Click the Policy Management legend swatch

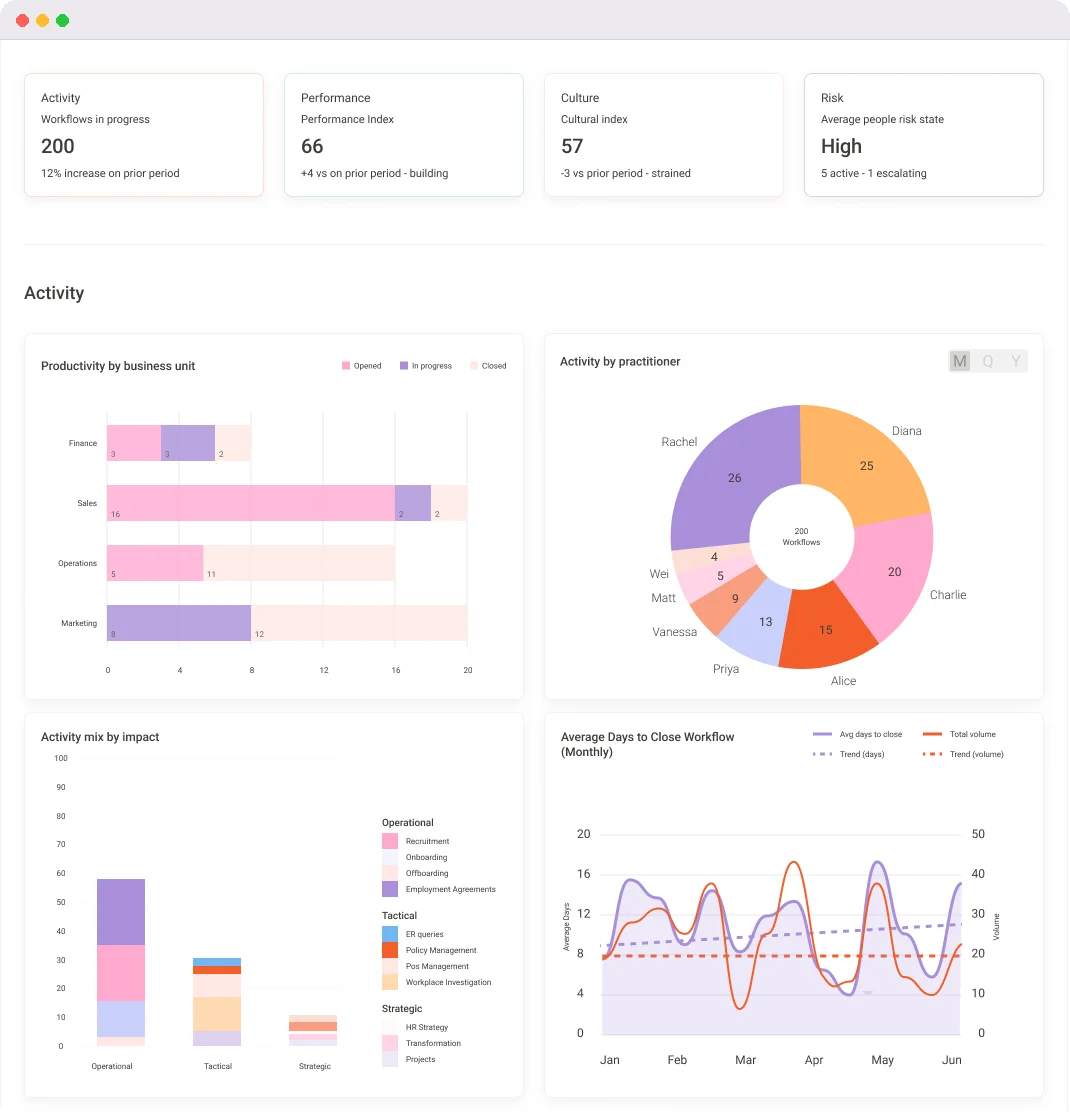390,950
